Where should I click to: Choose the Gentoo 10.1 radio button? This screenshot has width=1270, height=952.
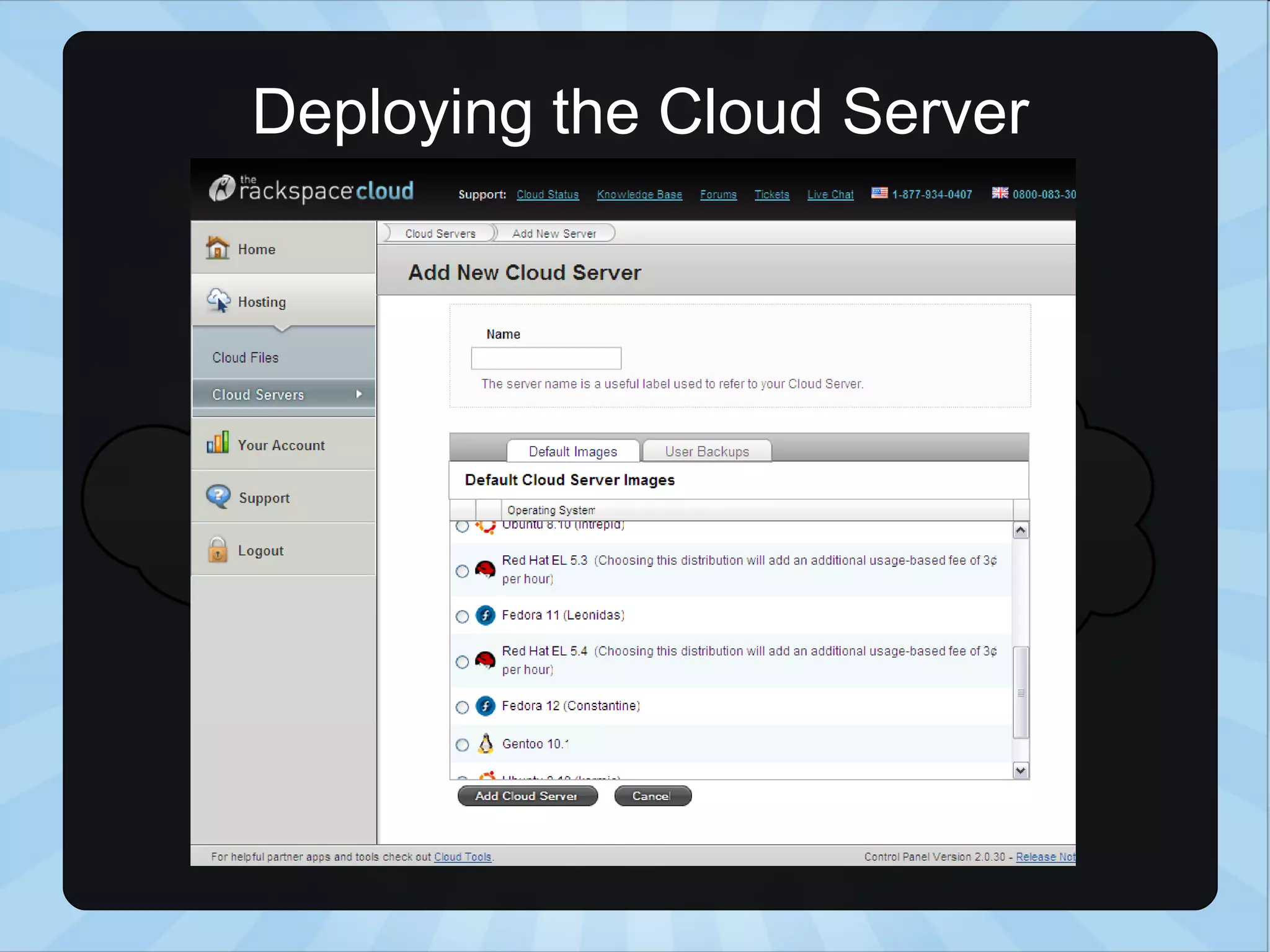(462, 744)
